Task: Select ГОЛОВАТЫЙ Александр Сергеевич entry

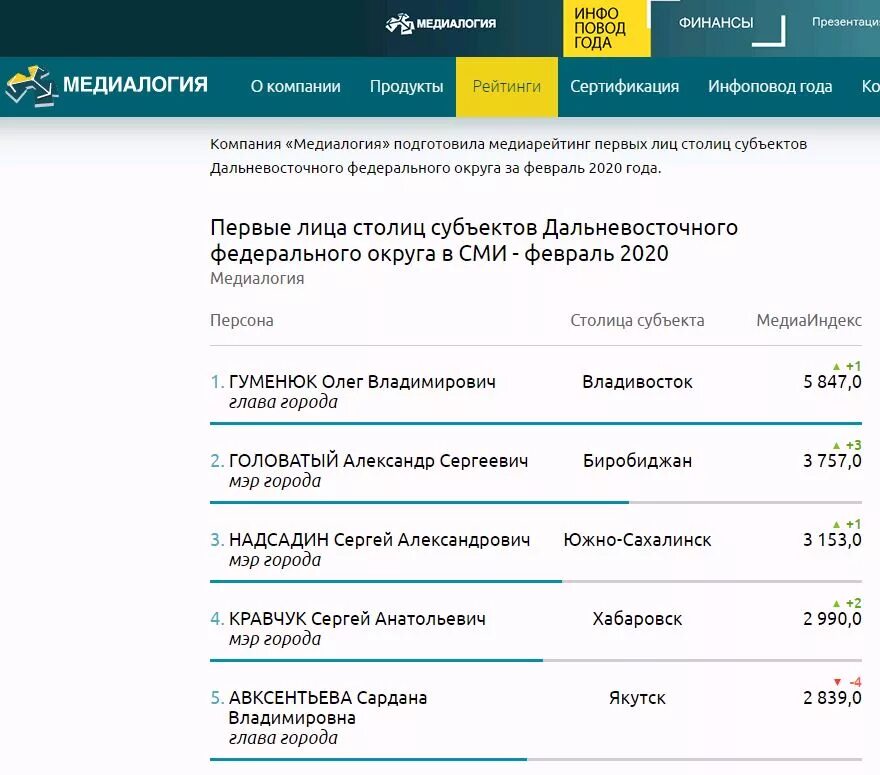Action: (378, 461)
